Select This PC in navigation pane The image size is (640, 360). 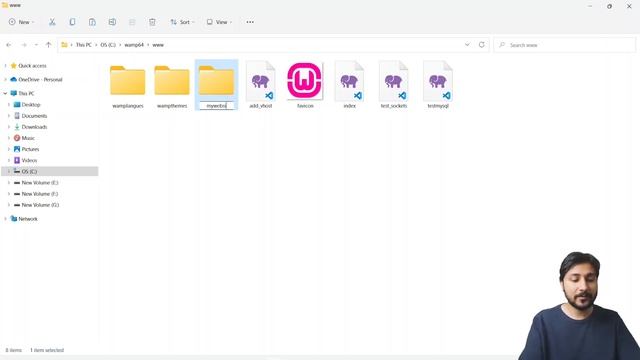pyautogui.click(x=26, y=93)
